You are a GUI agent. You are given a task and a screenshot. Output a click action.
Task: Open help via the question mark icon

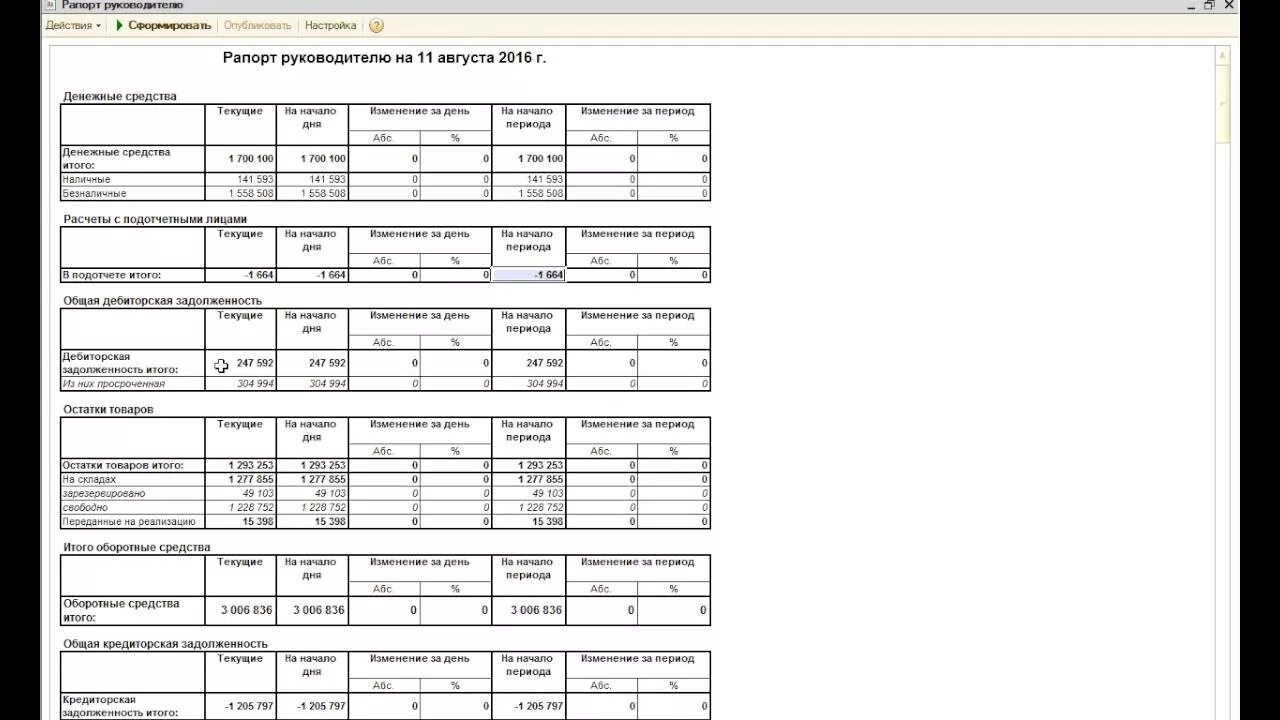376,26
